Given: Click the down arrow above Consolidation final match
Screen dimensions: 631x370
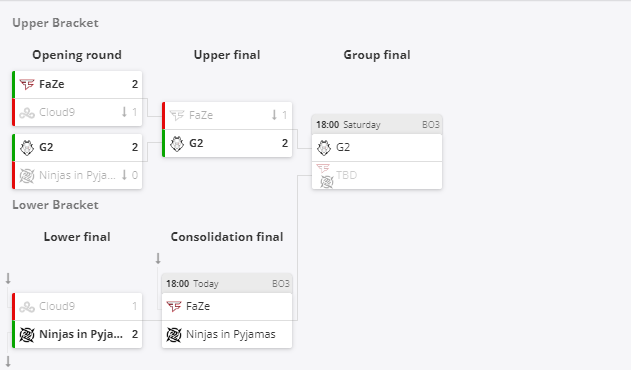Looking at the screenshot, I should pos(158,258).
